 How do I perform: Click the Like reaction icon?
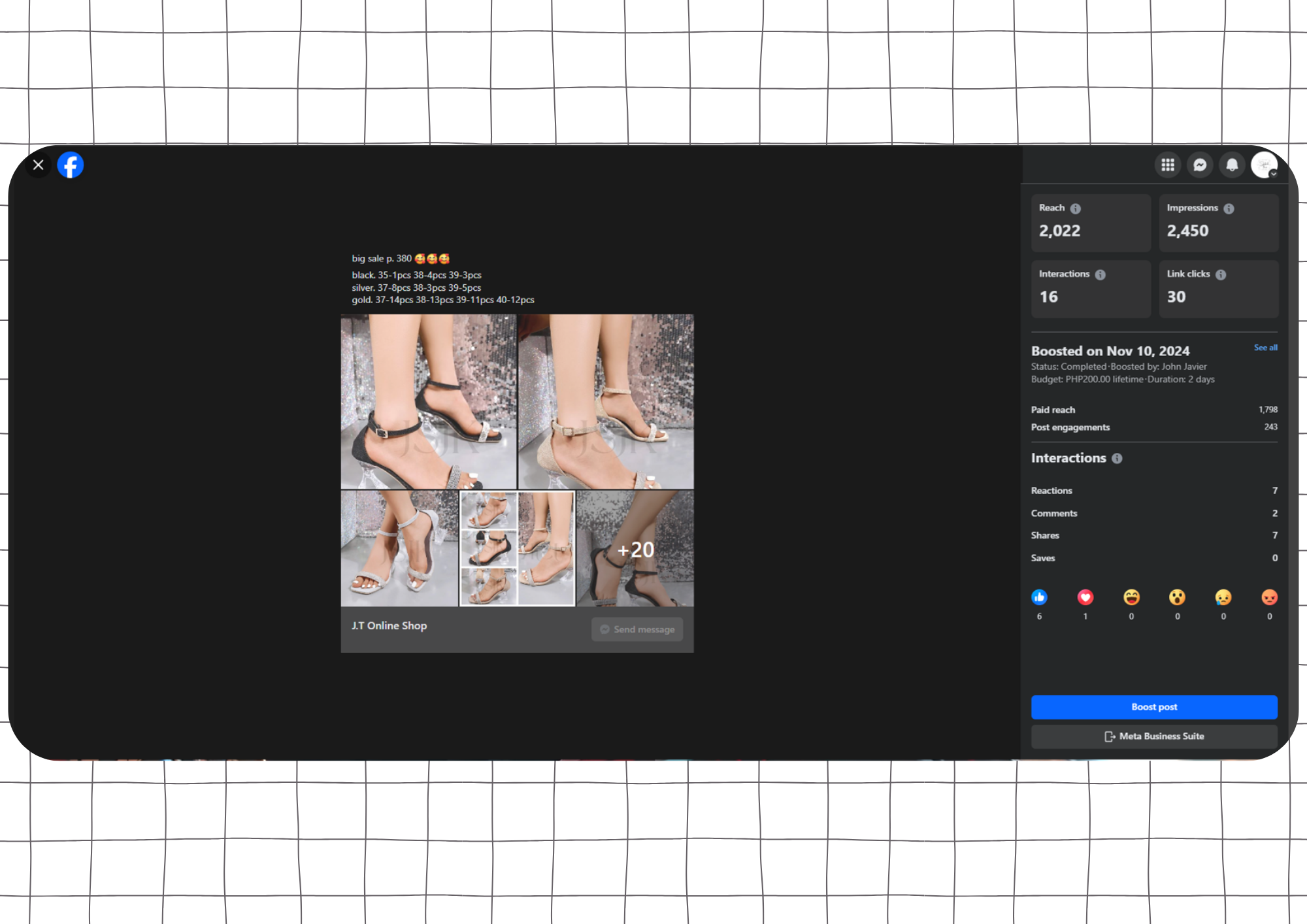(x=1039, y=597)
